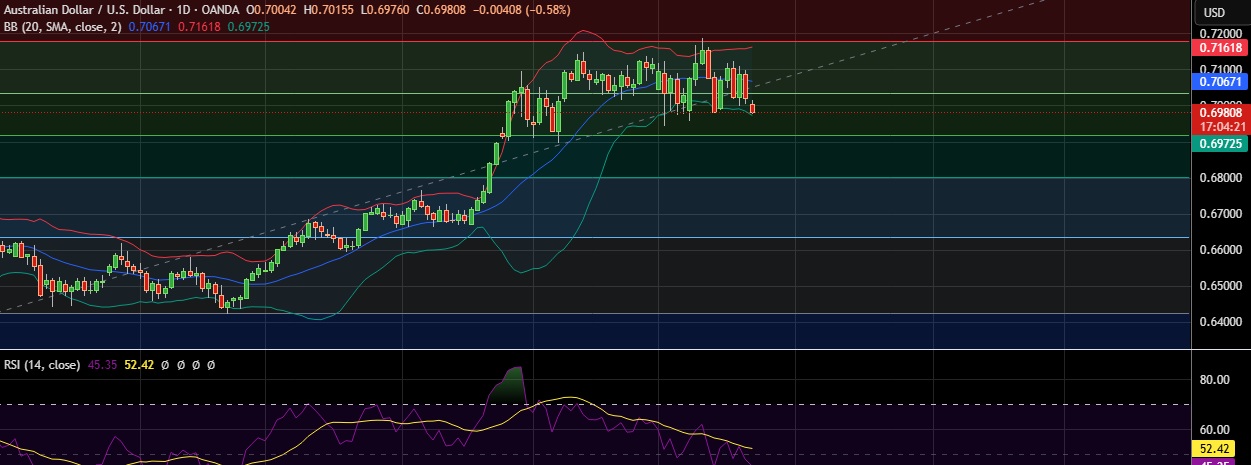This screenshot has width=1251, height=465.
Task: Select the RSI (14, close) indicator legend
Action: pyautogui.click(x=42, y=365)
